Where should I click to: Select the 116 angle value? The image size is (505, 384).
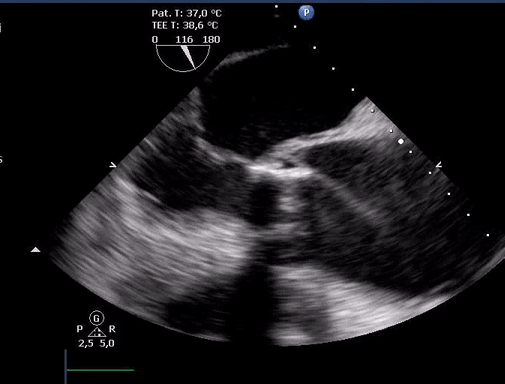point(184,40)
